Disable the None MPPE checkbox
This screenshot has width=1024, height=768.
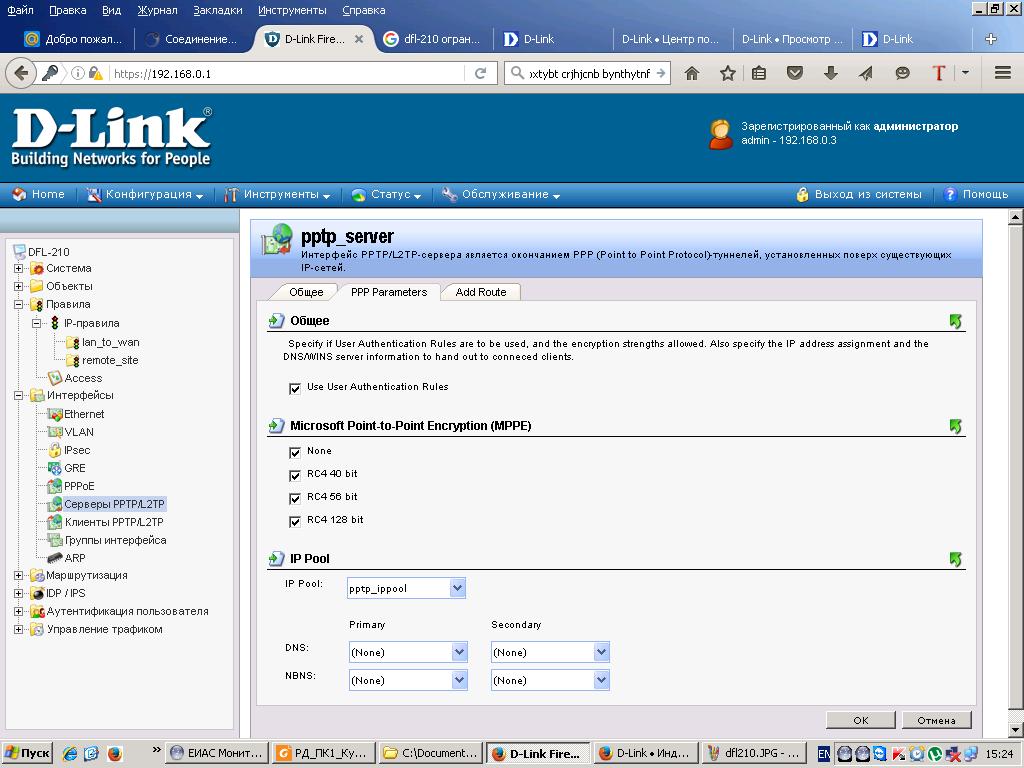(x=295, y=453)
